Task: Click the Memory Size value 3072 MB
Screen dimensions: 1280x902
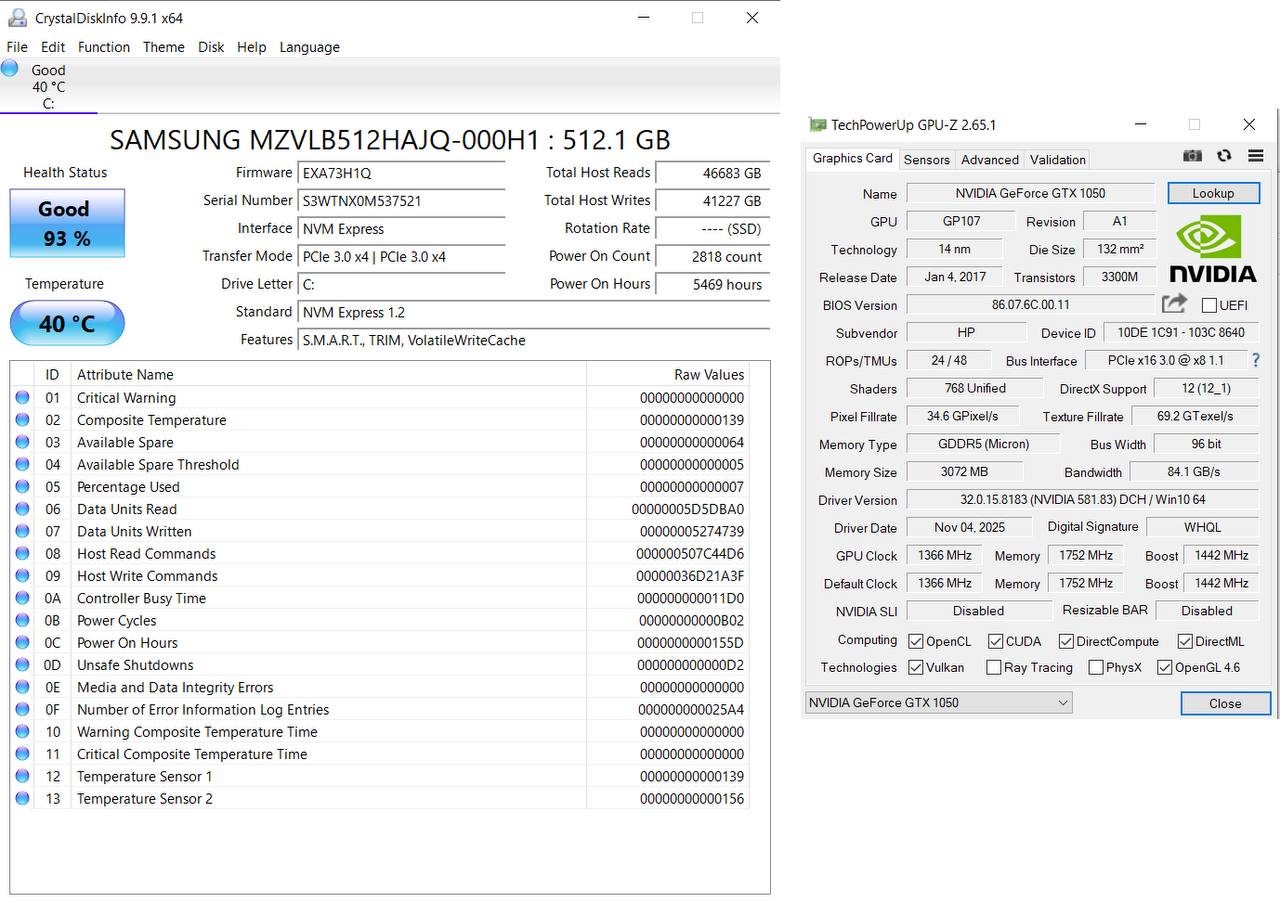Action: tap(964, 471)
